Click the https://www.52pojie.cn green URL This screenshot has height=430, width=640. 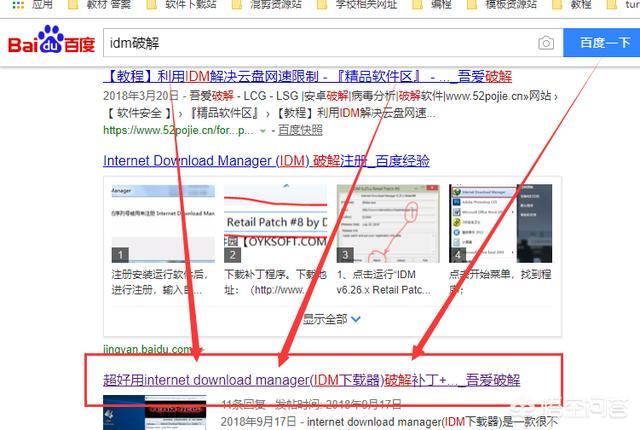179,130
